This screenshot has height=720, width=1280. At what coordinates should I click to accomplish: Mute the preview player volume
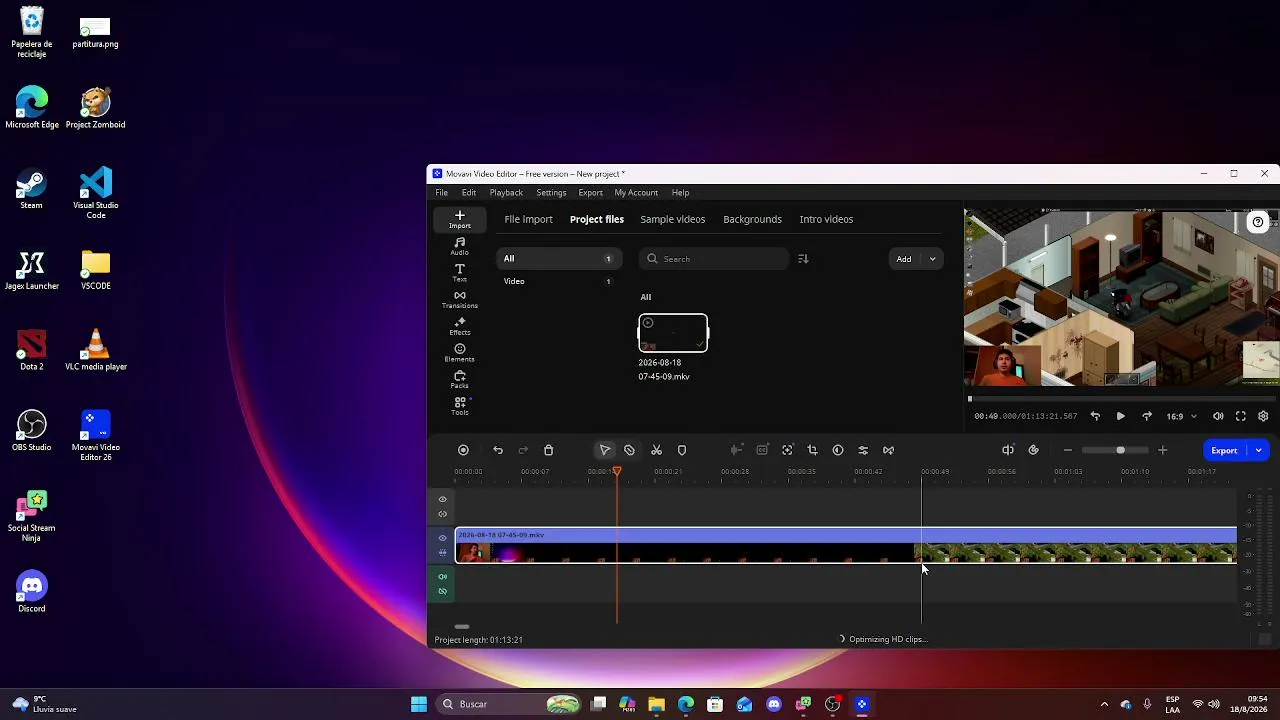pos(1218,416)
